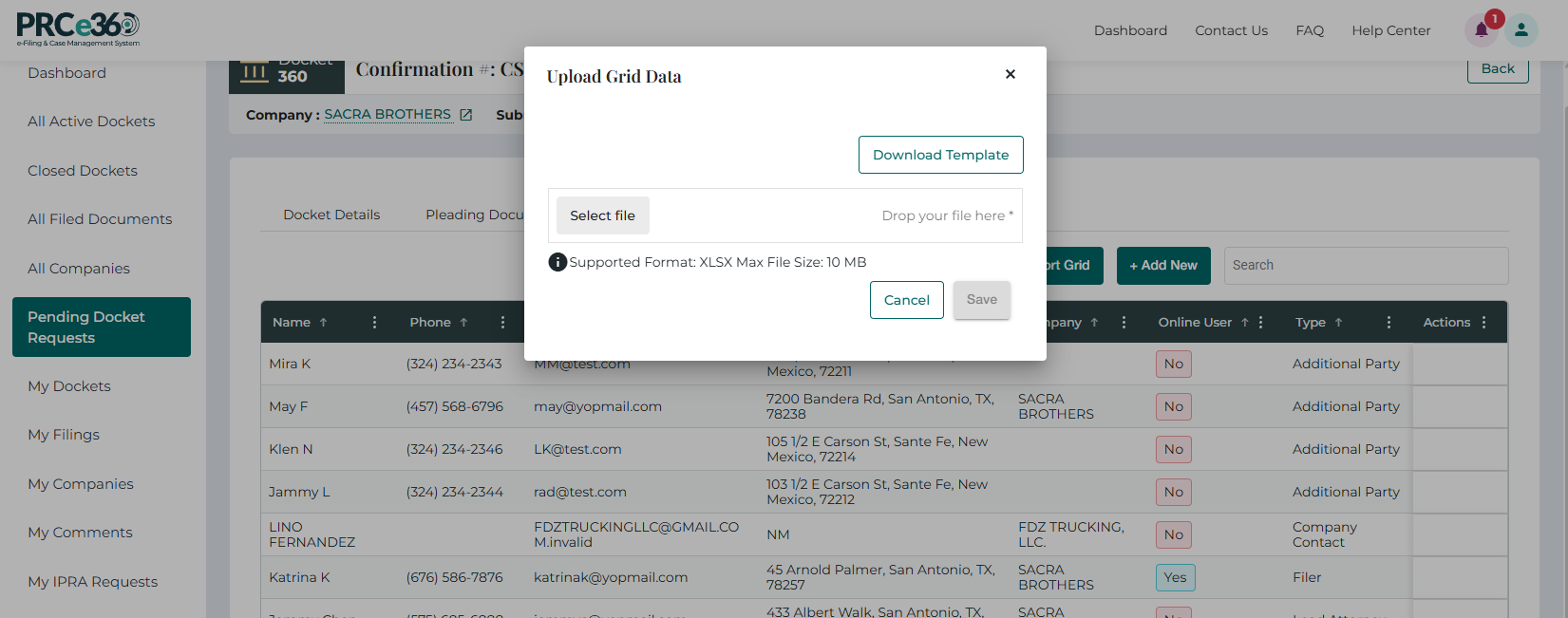Open the Actions column three-dot menu
This screenshot has height=618, width=1568.
pos(1483,323)
